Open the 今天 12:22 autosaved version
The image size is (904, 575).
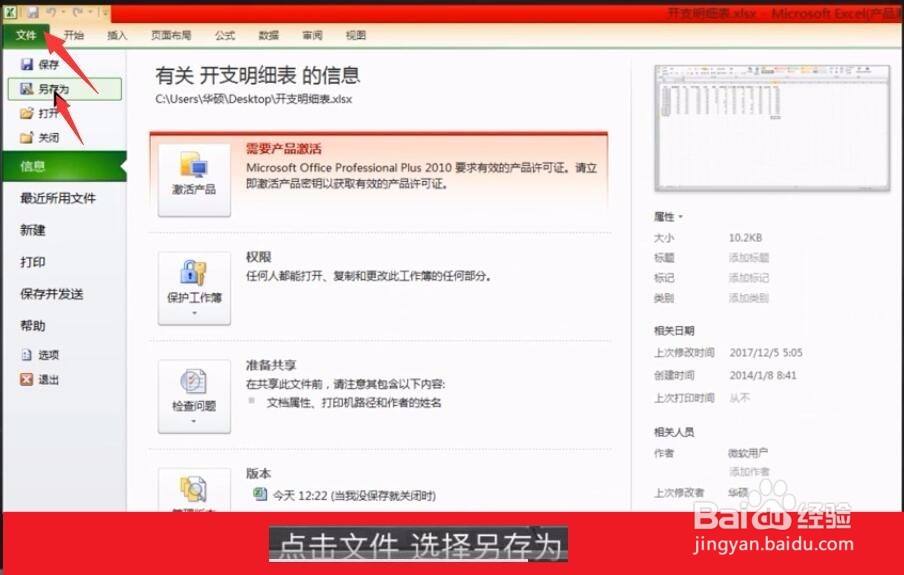coord(354,495)
